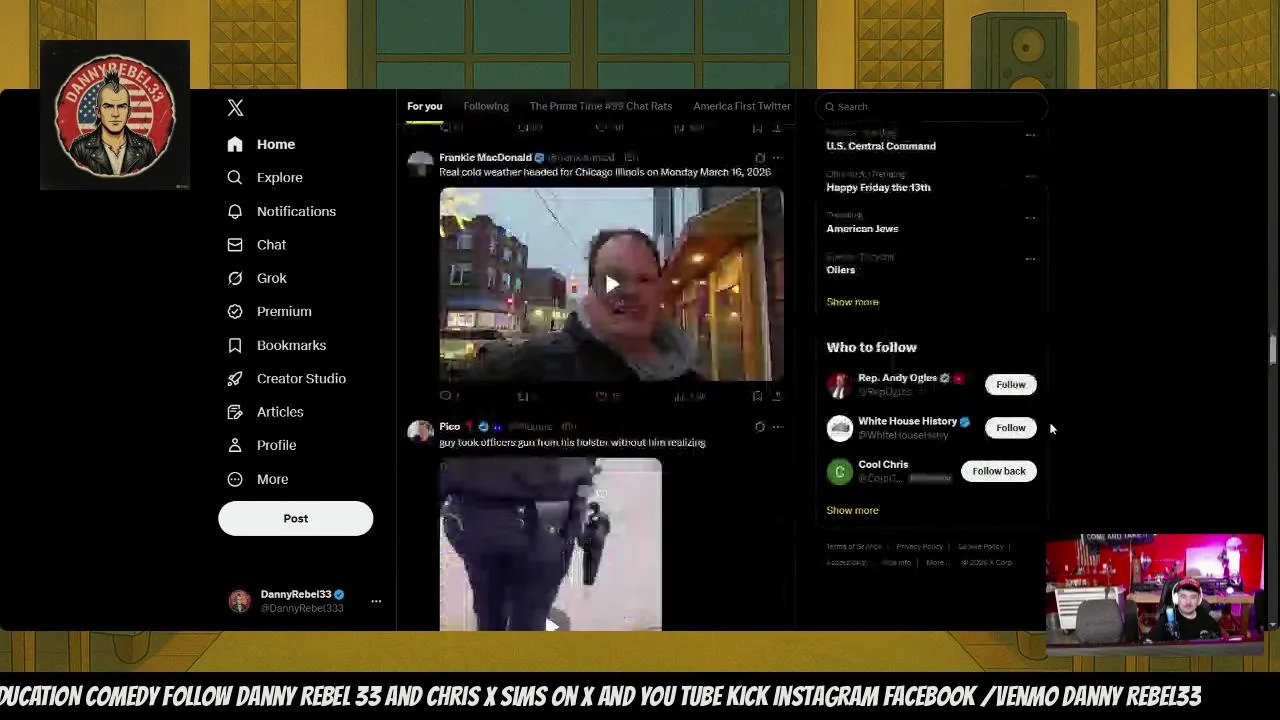
Task: Click White House History avatar
Action: tap(839, 428)
